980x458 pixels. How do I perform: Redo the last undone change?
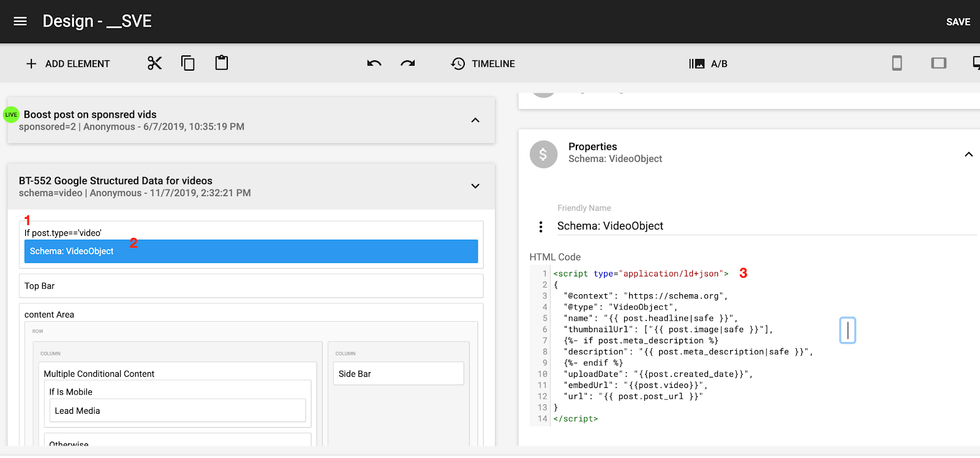tap(408, 63)
